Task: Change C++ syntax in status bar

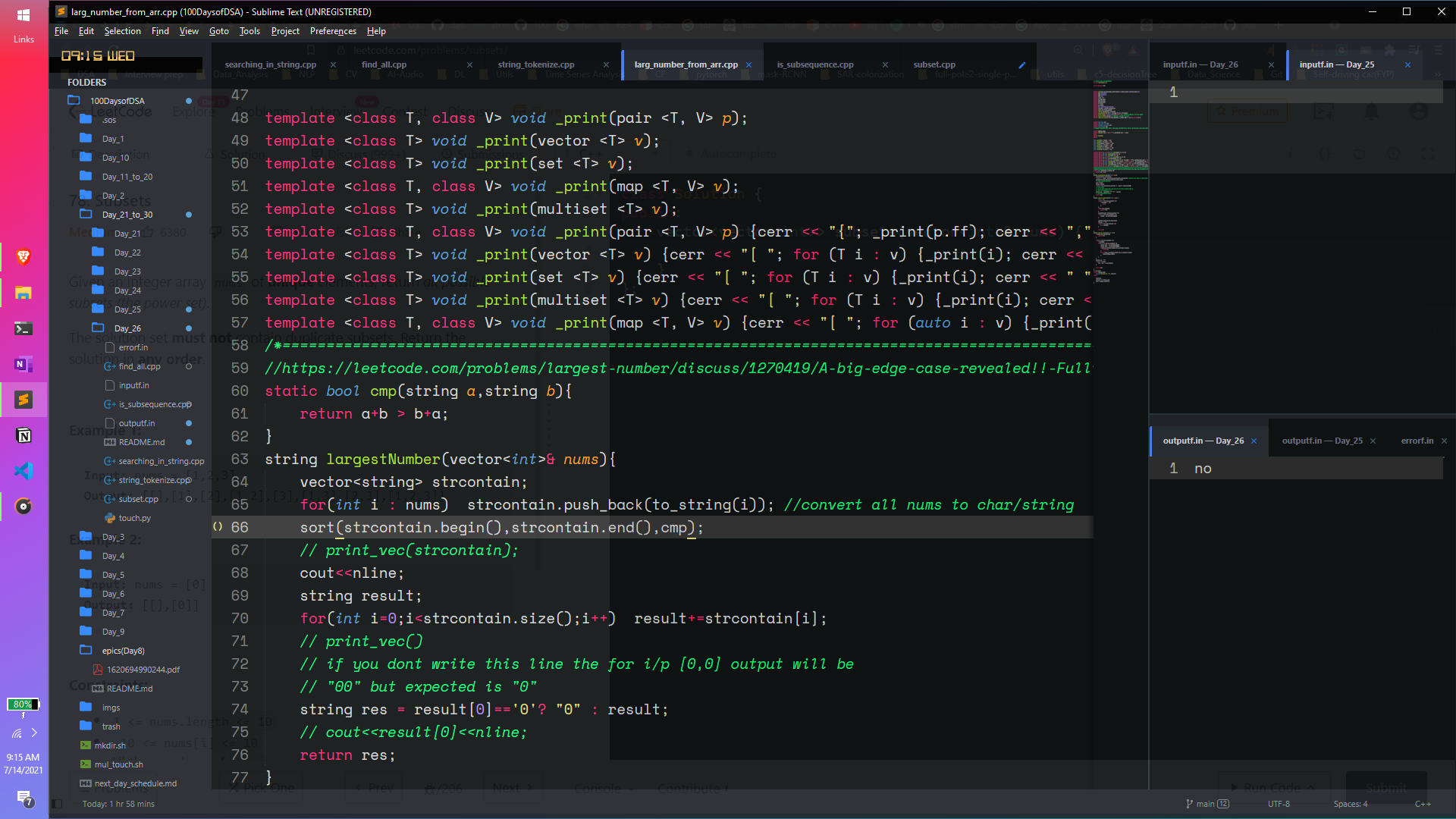Action: (1423, 804)
